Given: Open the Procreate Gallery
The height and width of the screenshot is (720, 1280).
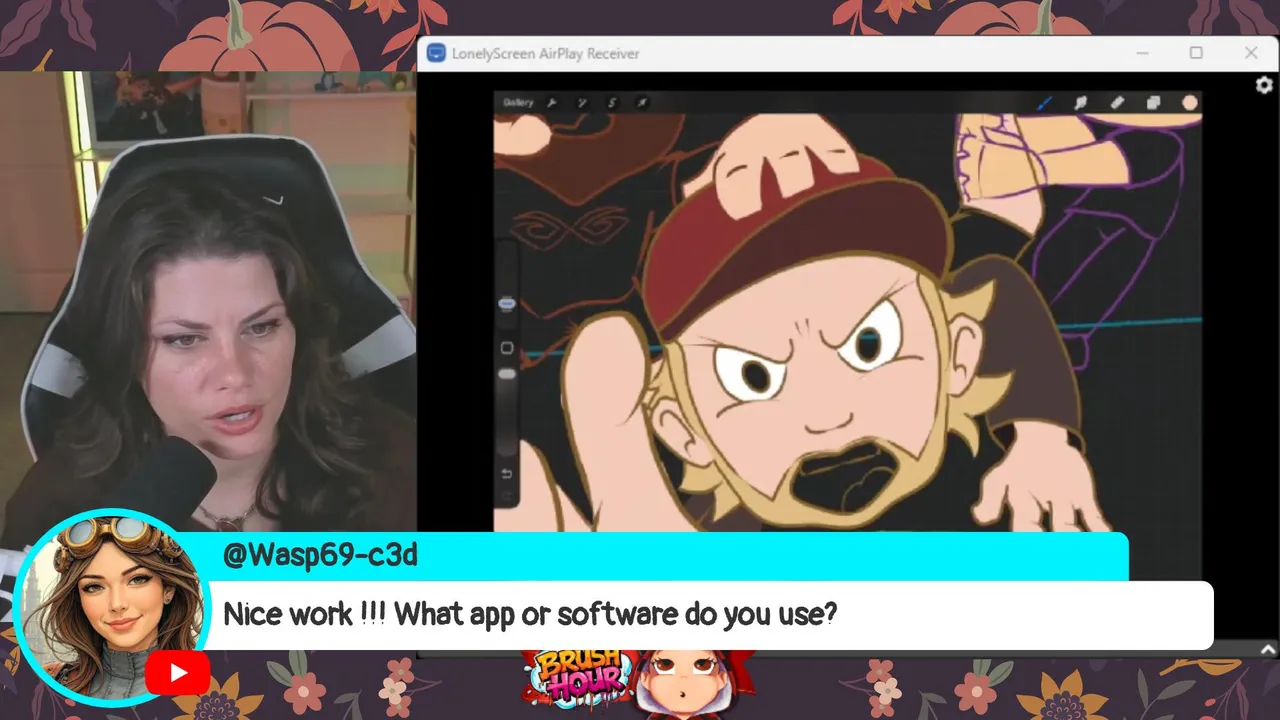Looking at the screenshot, I should point(518,102).
